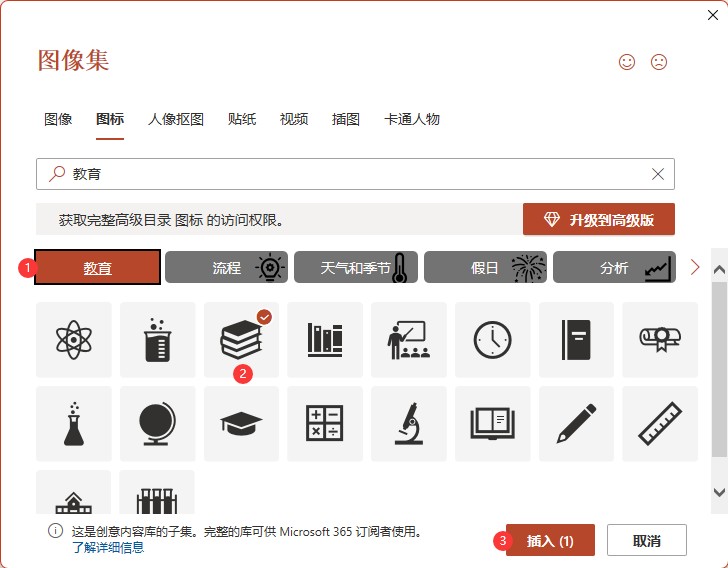
Task: Select the schoolhouse icon
Action: [x=74, y=492]
